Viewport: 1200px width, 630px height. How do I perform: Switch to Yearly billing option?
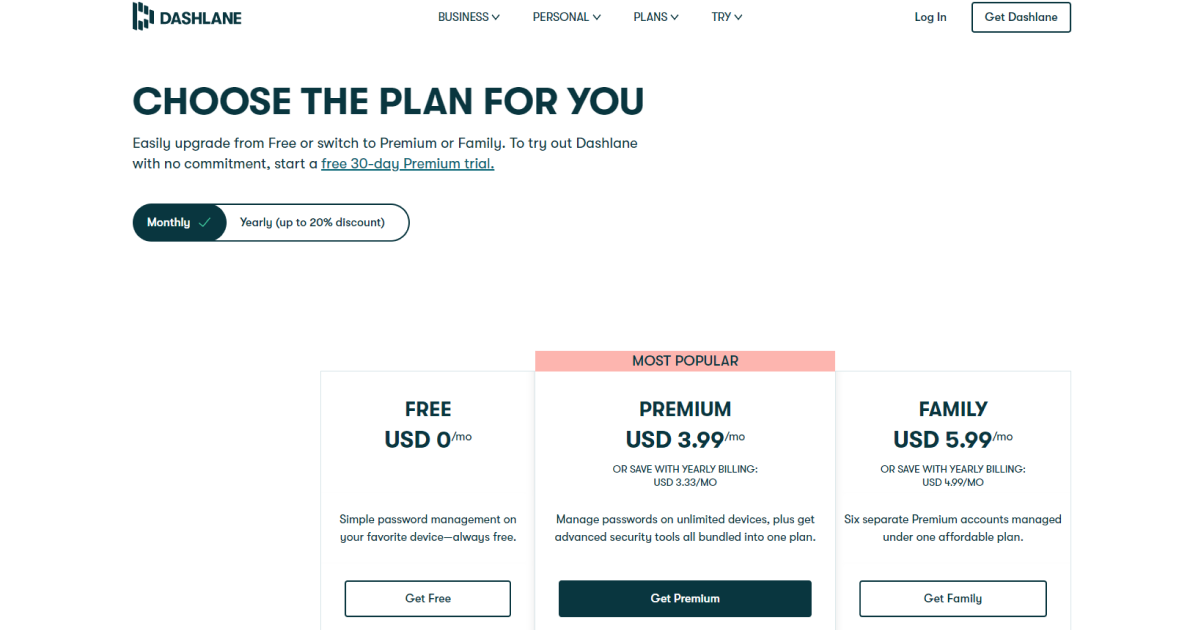pyautogui.click(x=312, y=223)
